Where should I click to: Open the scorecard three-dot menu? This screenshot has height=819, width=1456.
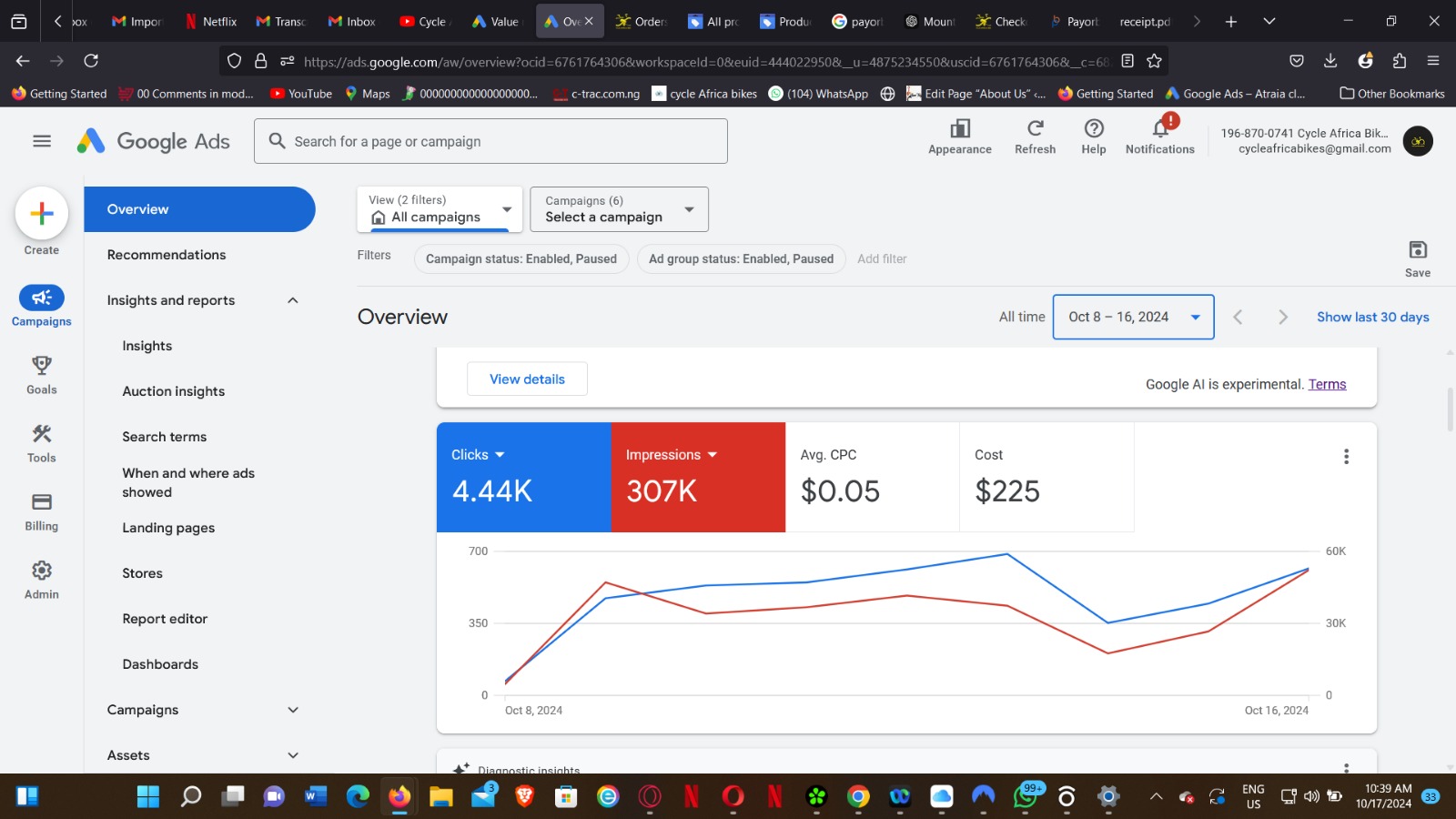(1347, 457)
